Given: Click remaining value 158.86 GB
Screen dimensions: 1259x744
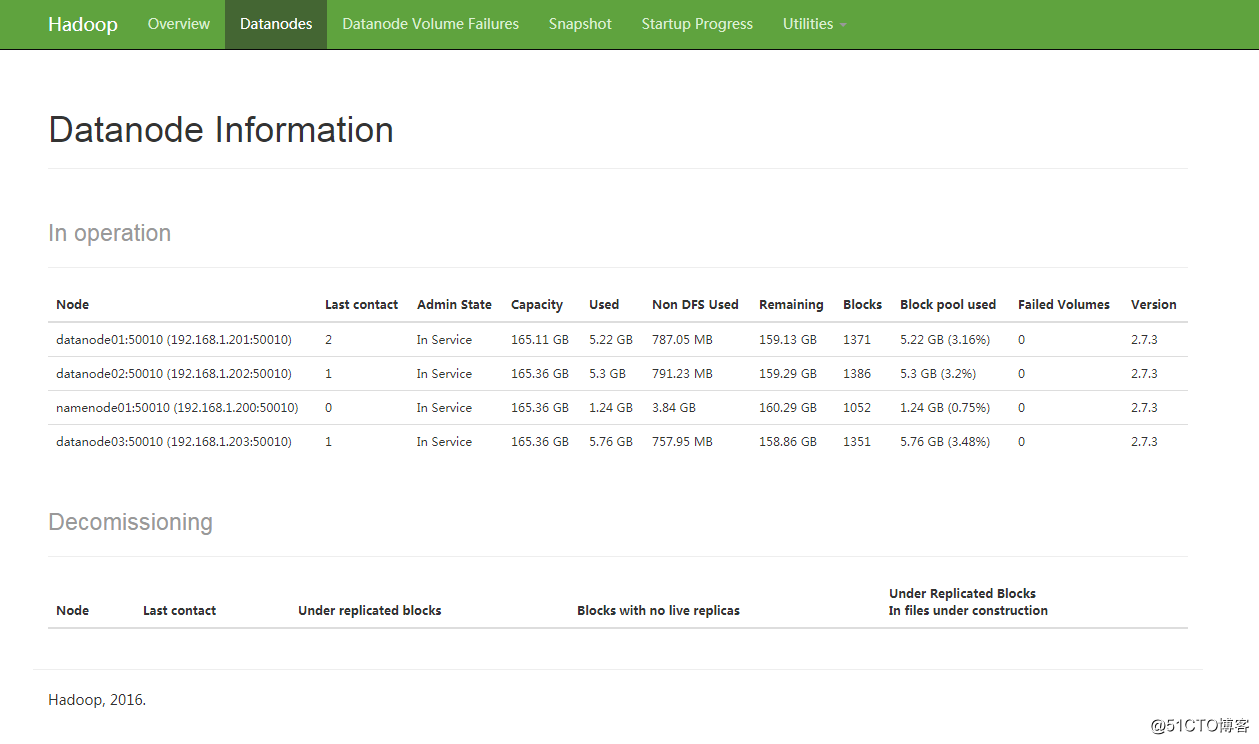Looking at the screenshot, I should tap(788, 442).
